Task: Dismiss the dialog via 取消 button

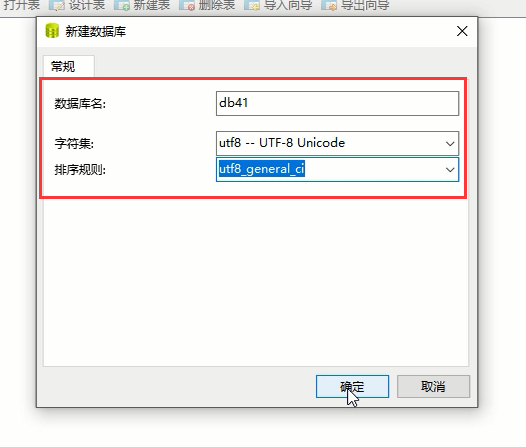Action: (x=433, y=386)
